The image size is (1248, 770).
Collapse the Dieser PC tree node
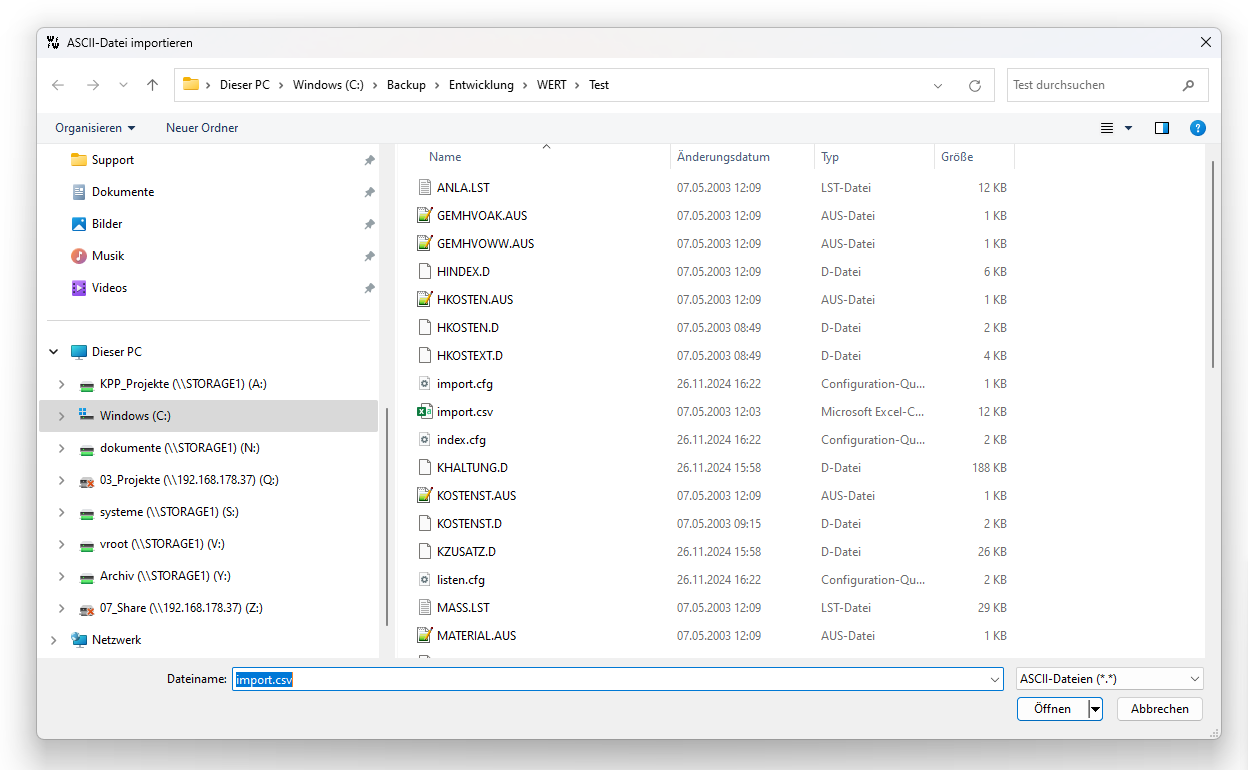(x=54, y=352)
